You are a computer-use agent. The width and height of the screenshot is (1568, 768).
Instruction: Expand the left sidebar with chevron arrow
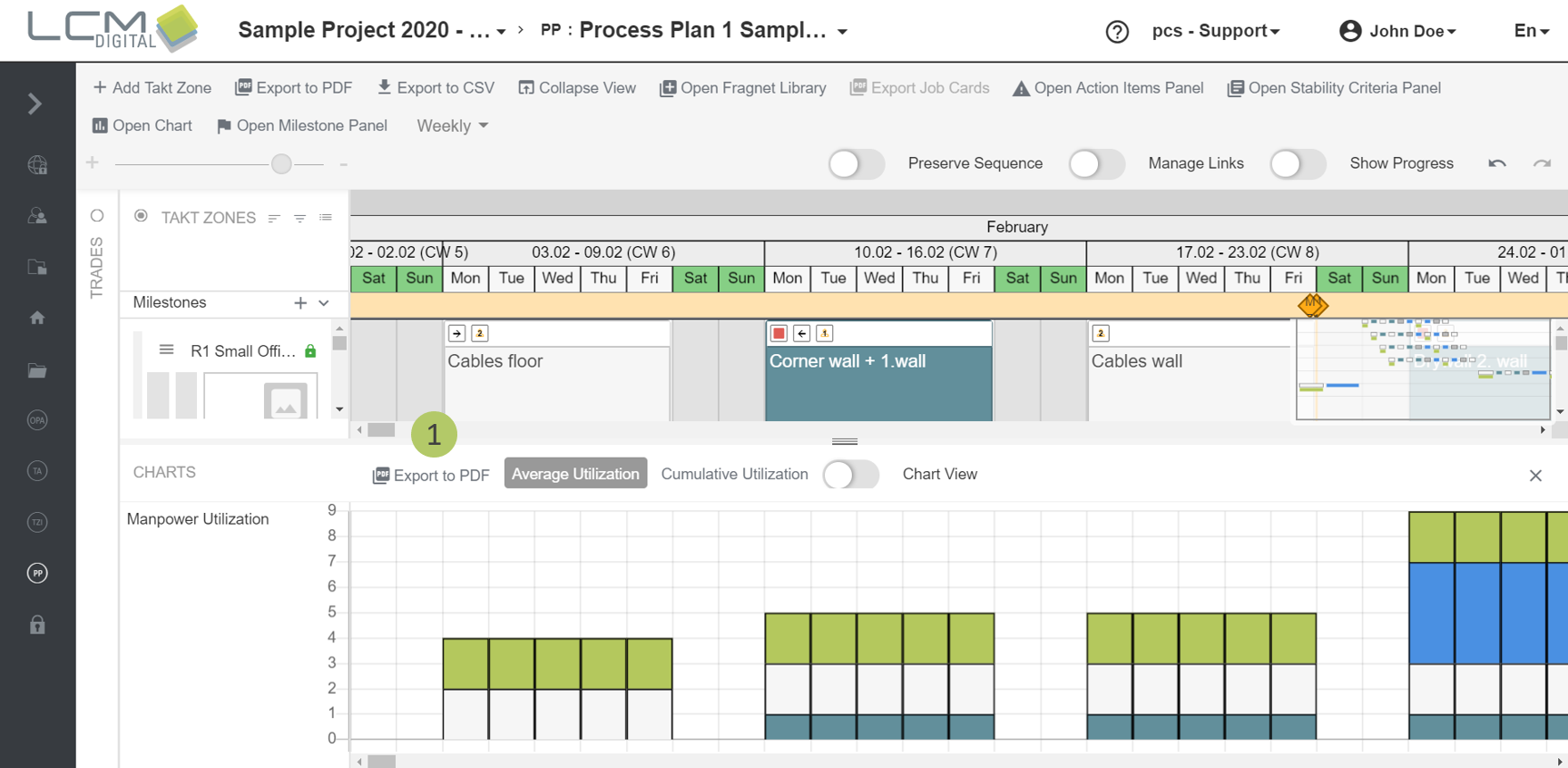[35, 103]
